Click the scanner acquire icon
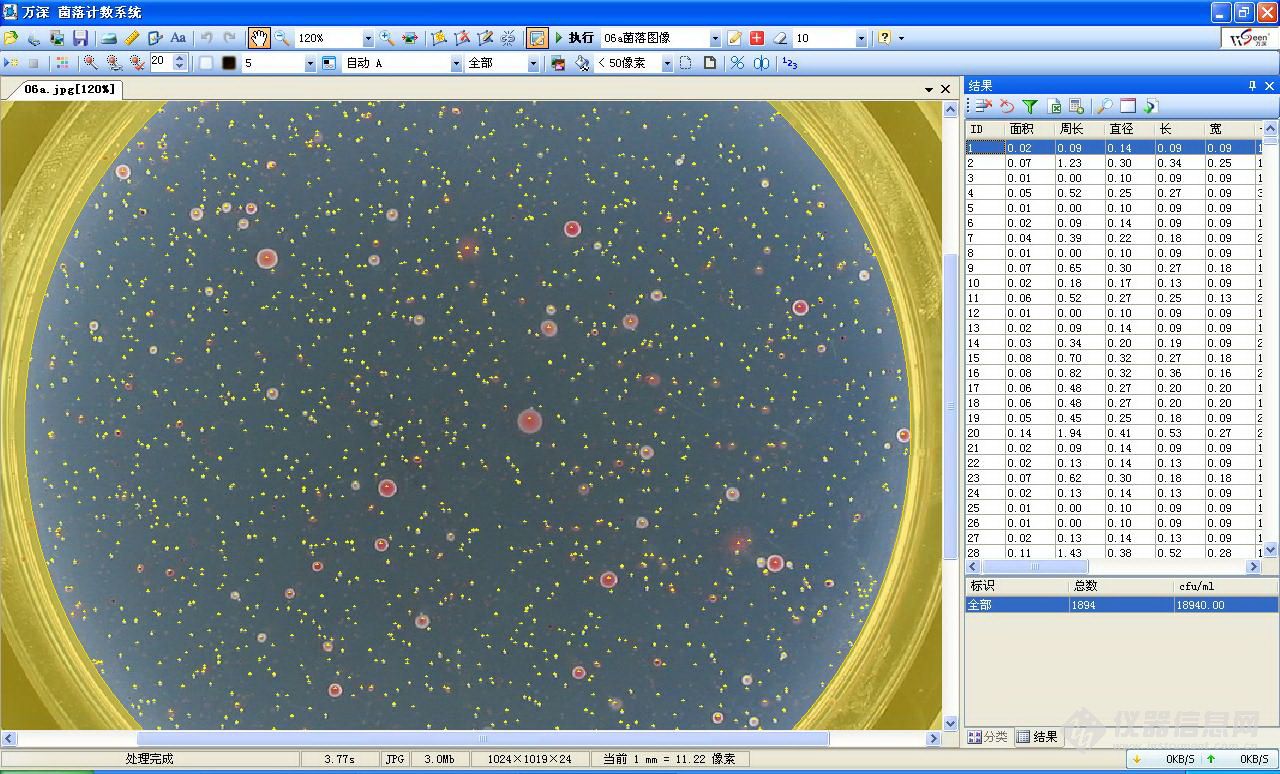This screenshot has width=1280, height=774. (x=108, y=38)
